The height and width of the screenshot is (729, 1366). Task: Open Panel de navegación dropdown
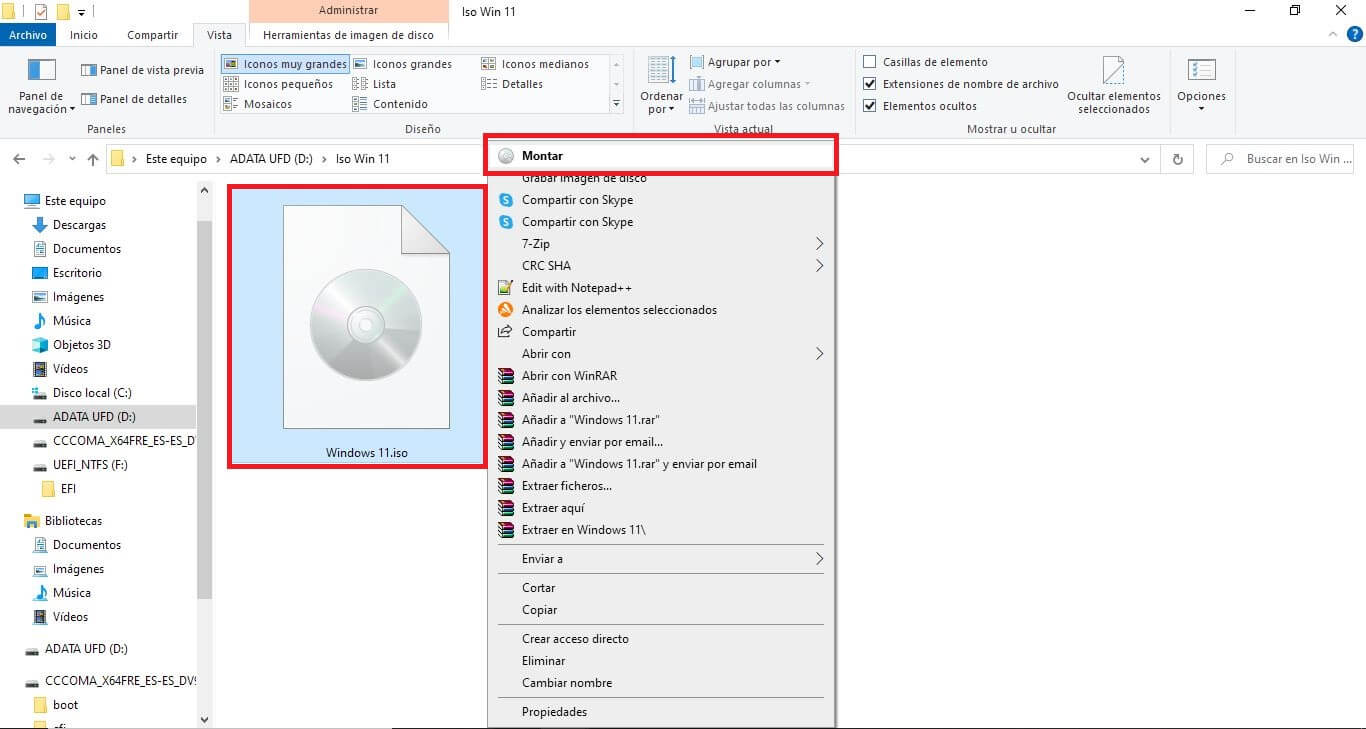[x=41, y=86]
